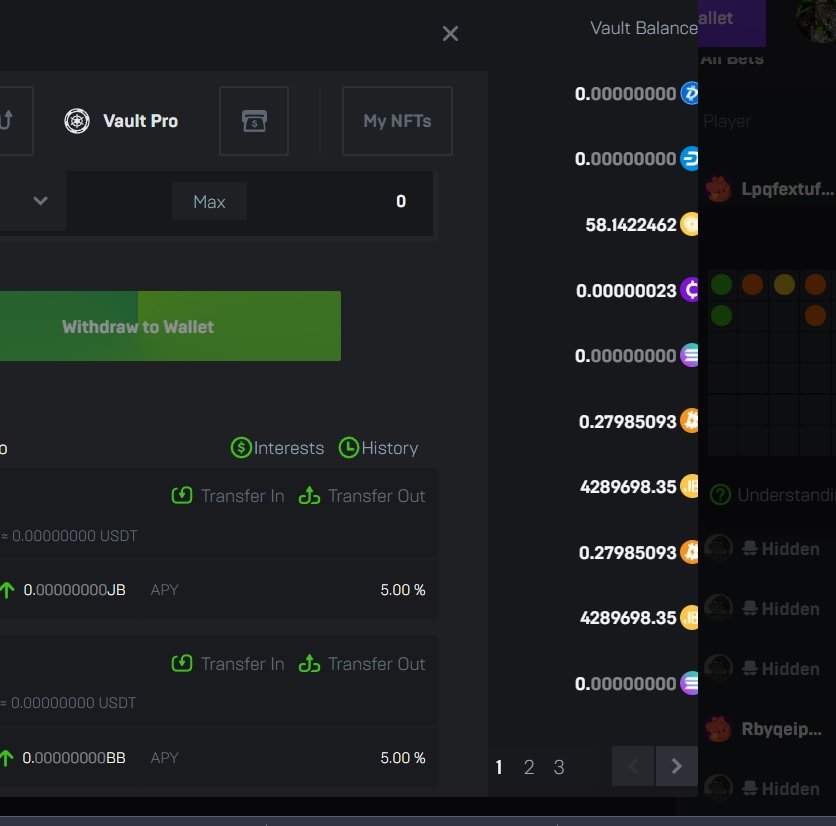Screen dimensions: 836x826
Task: Click Transfer Out for the BB row
Action: [x=362, y=664]
